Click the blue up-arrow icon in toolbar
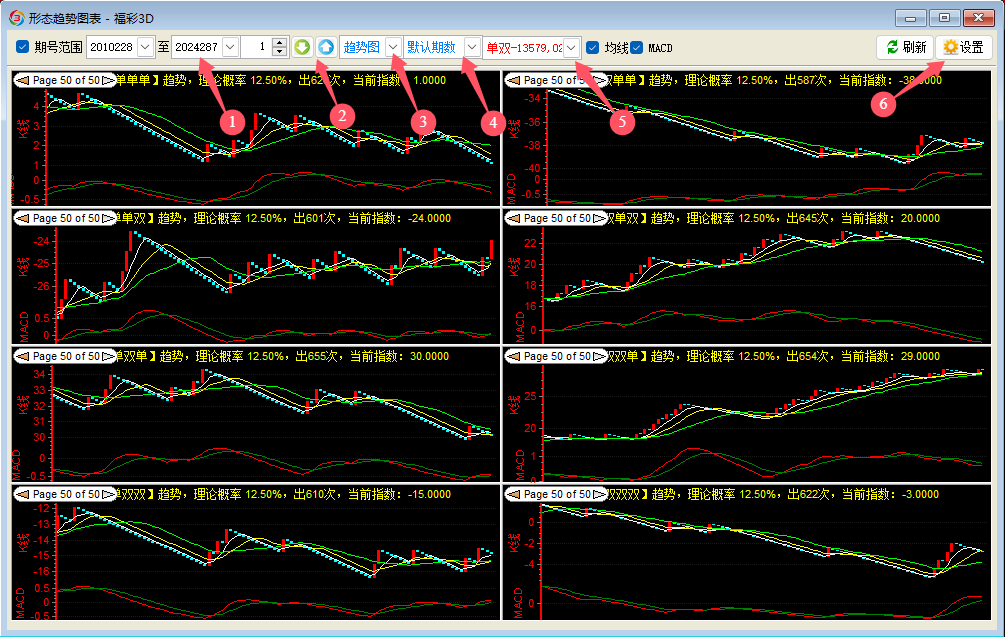 pos(326,47)
